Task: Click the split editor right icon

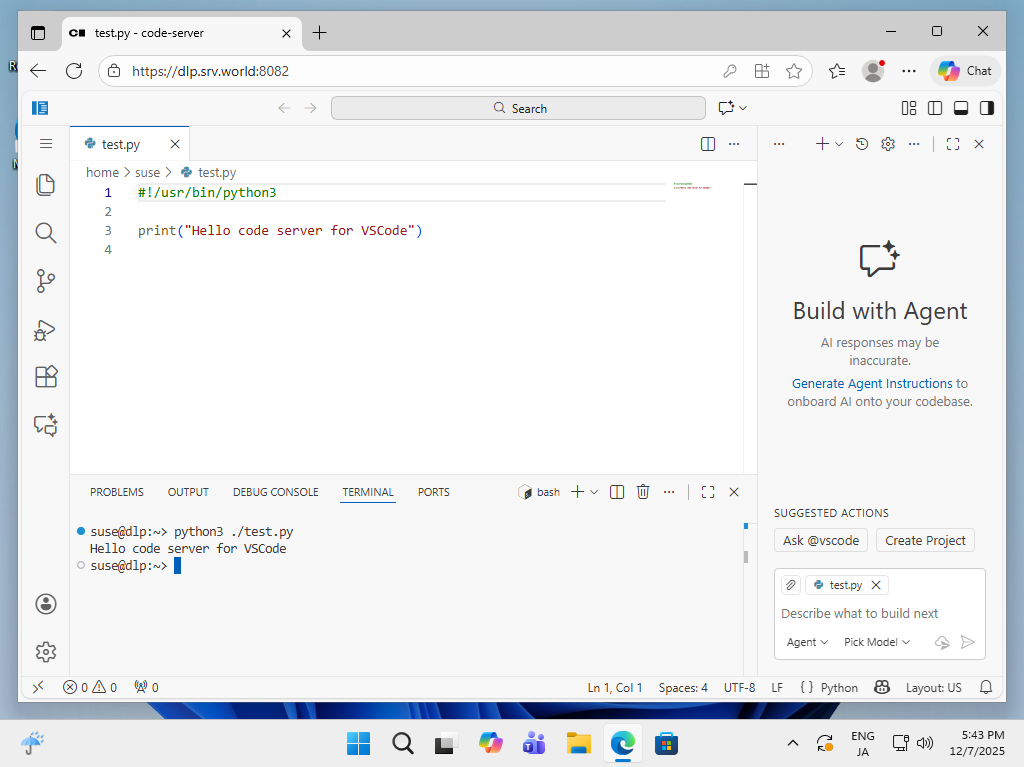Action: coord(708,144)
